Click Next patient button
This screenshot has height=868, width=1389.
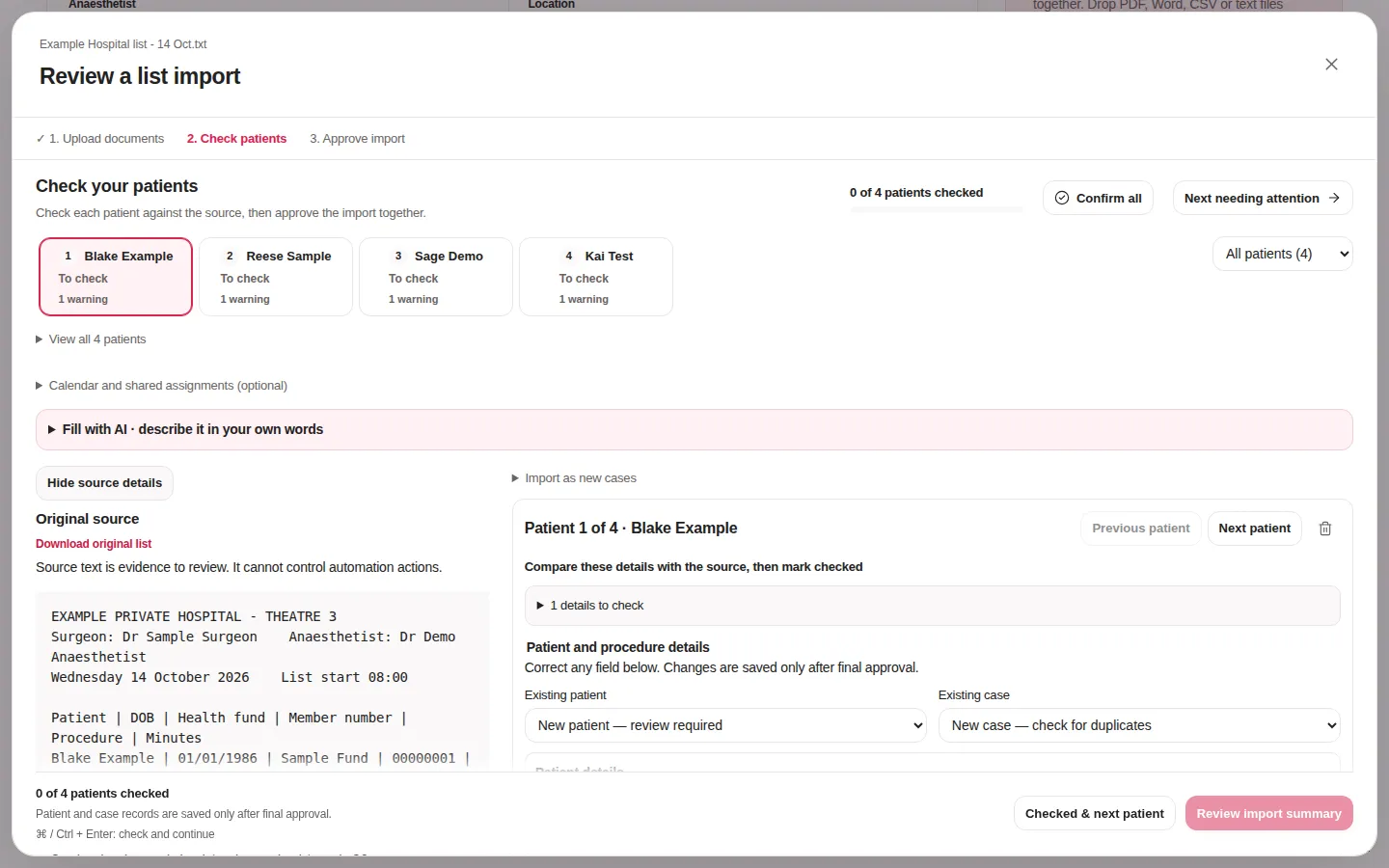click(x=1254, y=529)
